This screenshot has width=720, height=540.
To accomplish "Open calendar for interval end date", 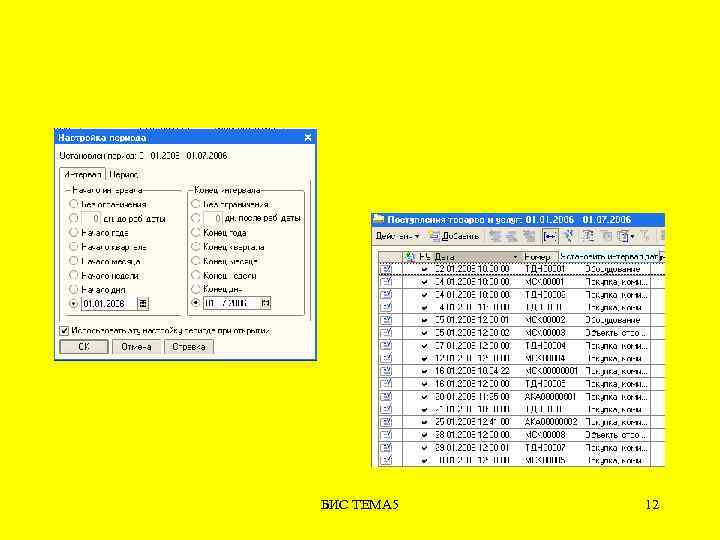I will pyautogui.click(x=265, y=303).
